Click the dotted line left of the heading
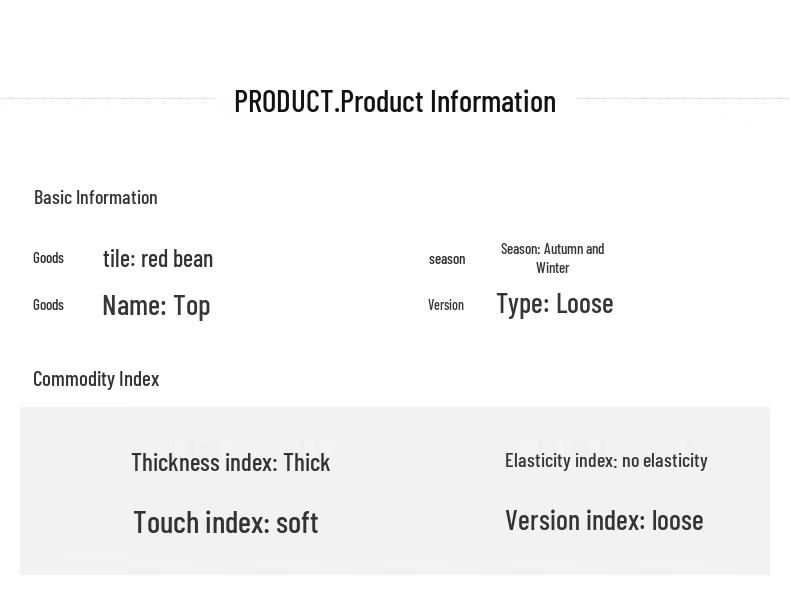790x605 pixels. (108, 98)
